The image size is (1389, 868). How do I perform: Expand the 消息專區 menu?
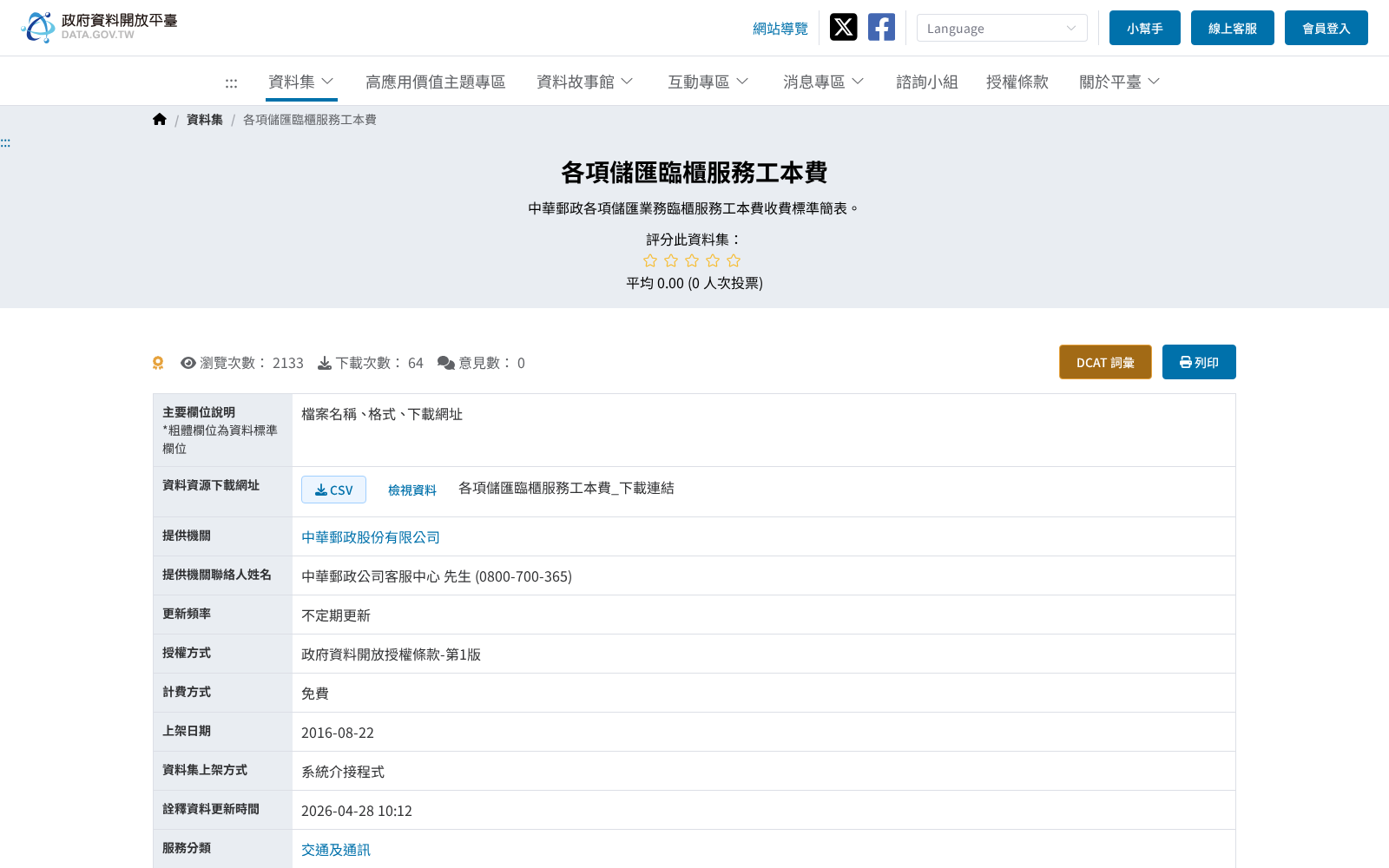[823, 82]
